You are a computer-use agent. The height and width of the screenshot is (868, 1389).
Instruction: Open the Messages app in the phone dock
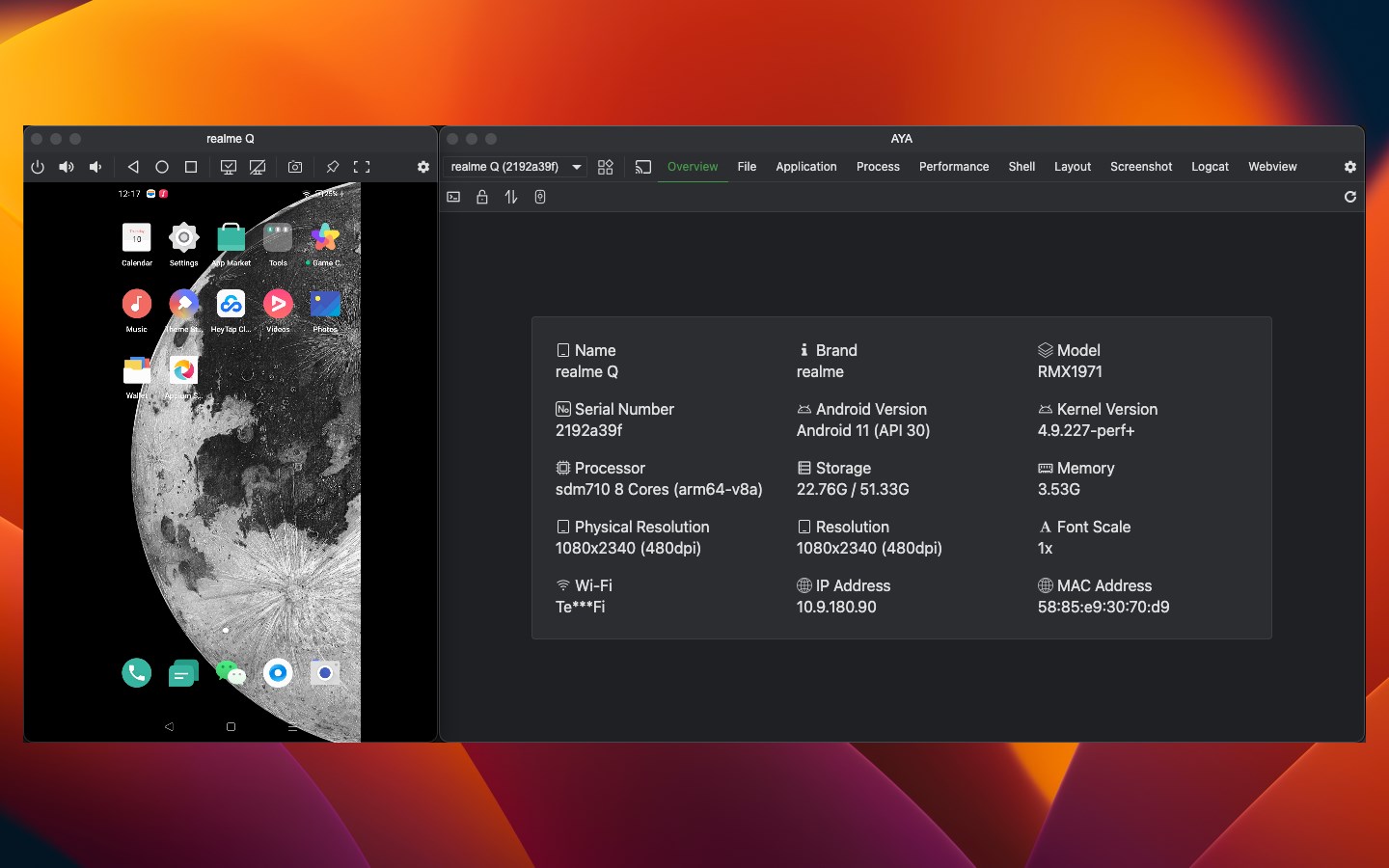183,672
